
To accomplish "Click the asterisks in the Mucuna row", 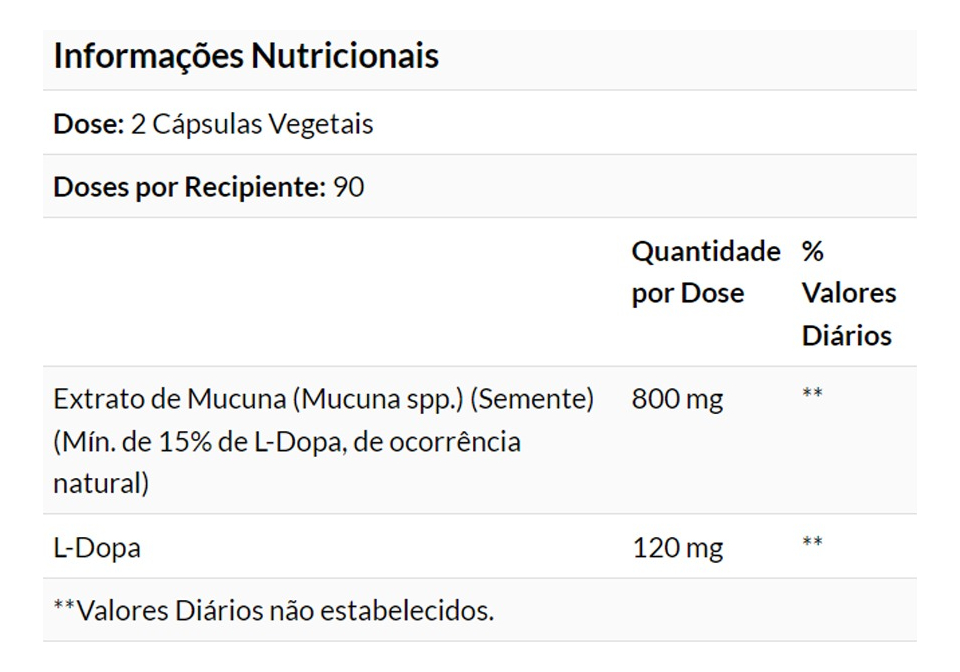I will coord(812,393).
